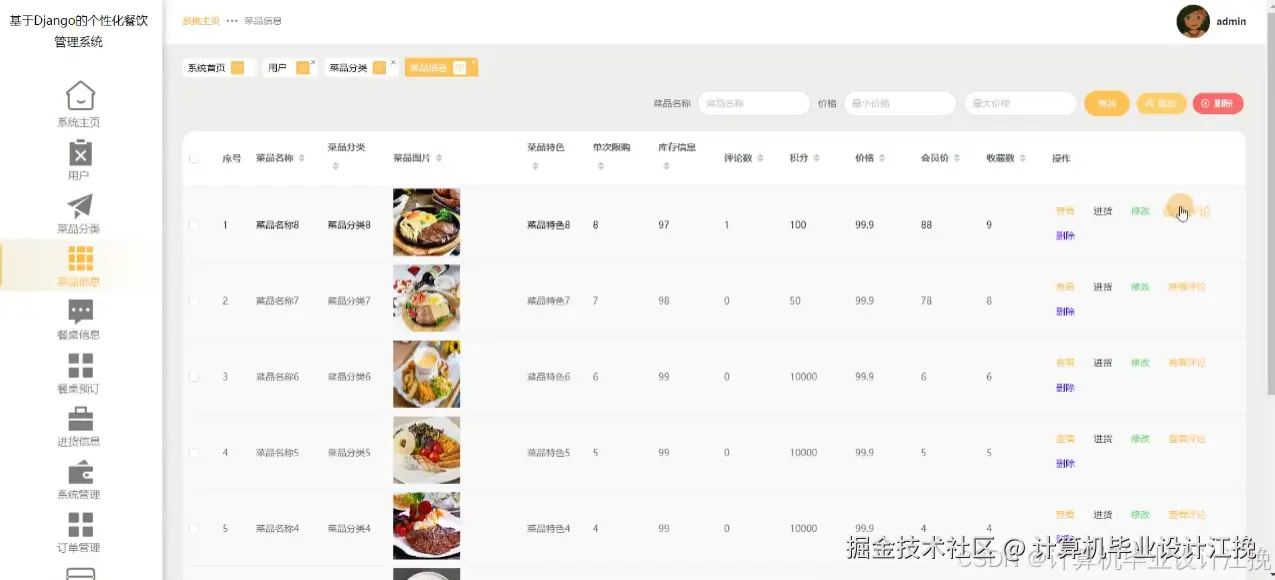1275x580 pixels.
Task: Click 修改 for row 菜品名称4
Action: (1140, 515)
